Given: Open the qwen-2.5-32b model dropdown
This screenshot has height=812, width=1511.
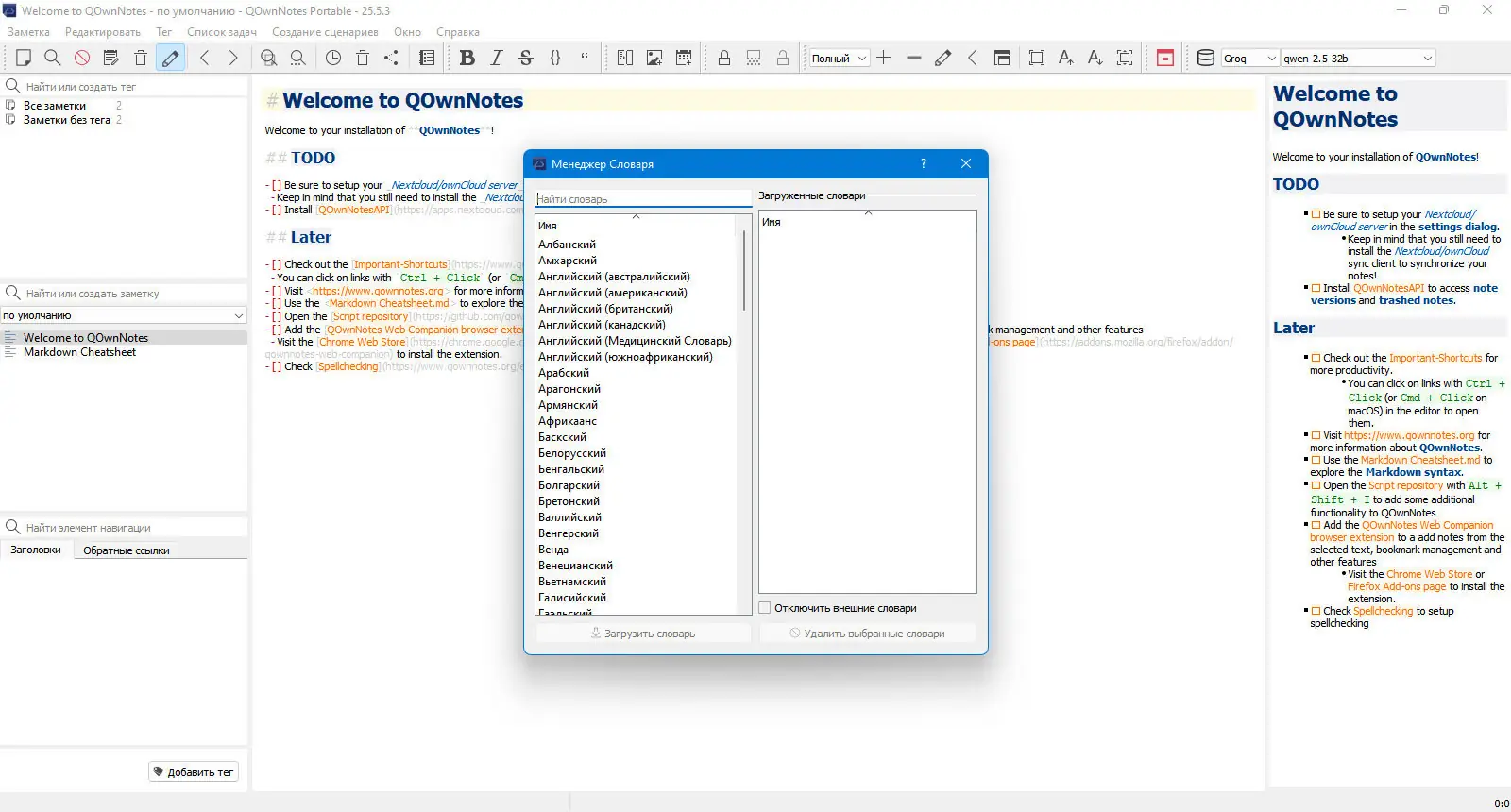Looking at the screenshot, I should [1357, 59].
